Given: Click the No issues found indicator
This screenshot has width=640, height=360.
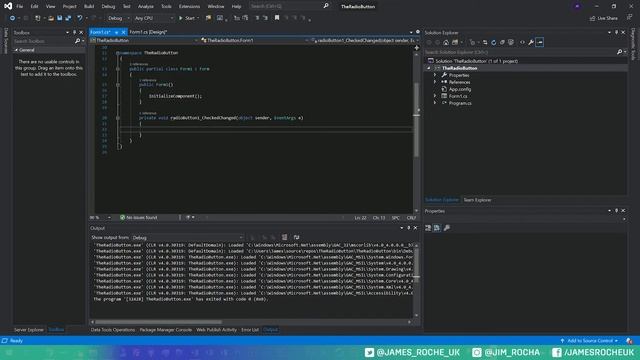Looking at the screenshot, I should 139,218.
